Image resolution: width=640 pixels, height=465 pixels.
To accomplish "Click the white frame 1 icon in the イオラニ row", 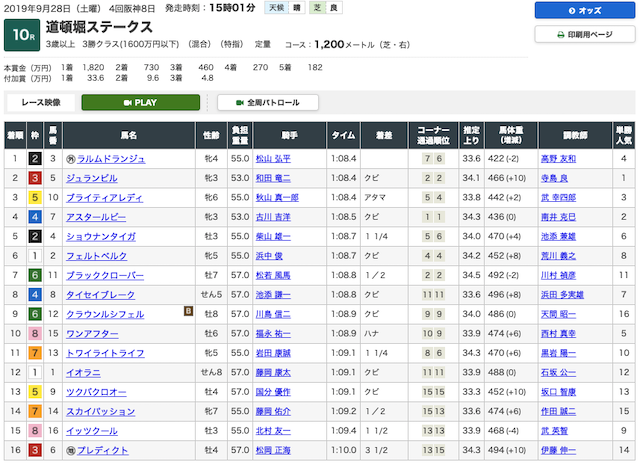I will click(35, 372).
